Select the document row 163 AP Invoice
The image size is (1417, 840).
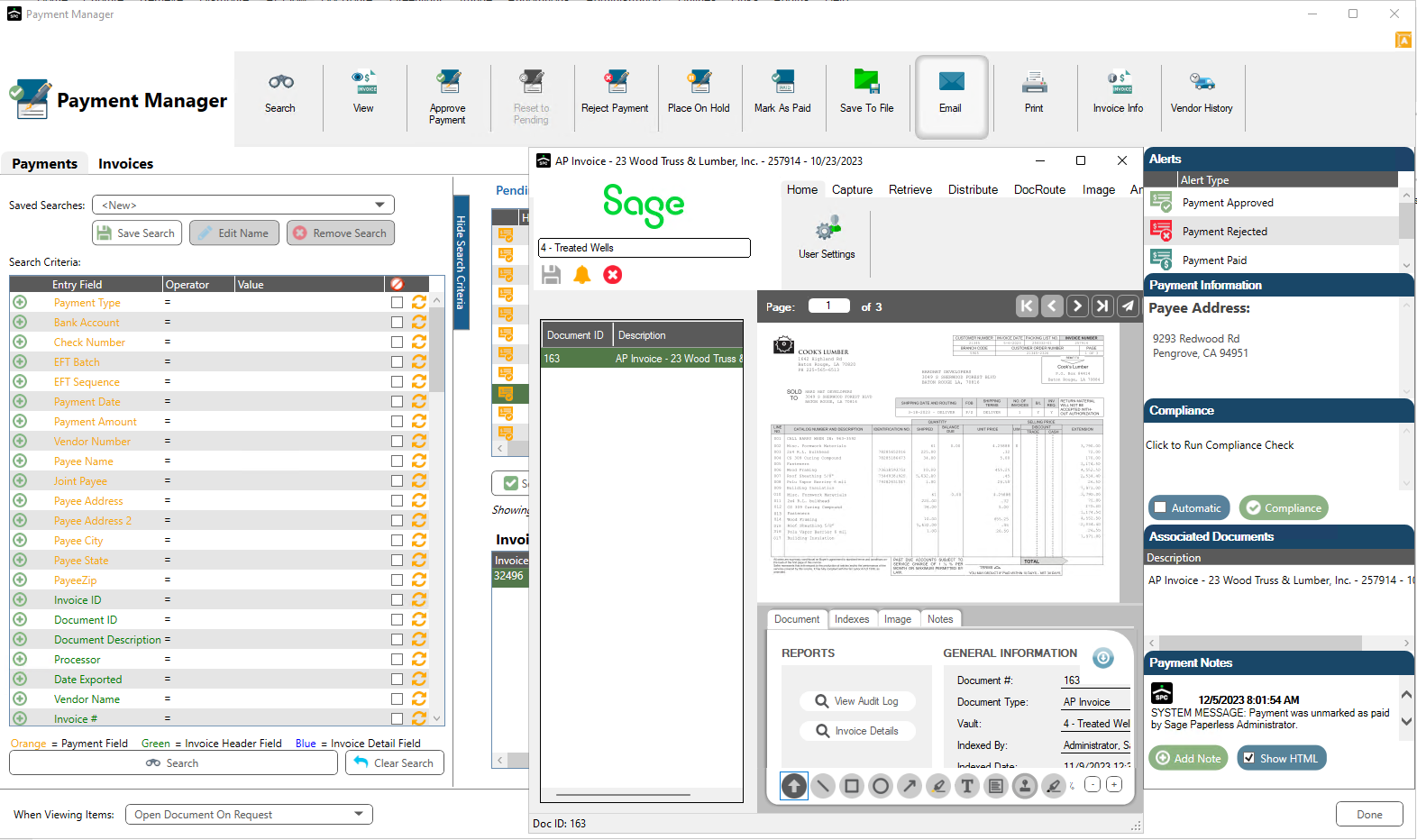coord(642,358)
